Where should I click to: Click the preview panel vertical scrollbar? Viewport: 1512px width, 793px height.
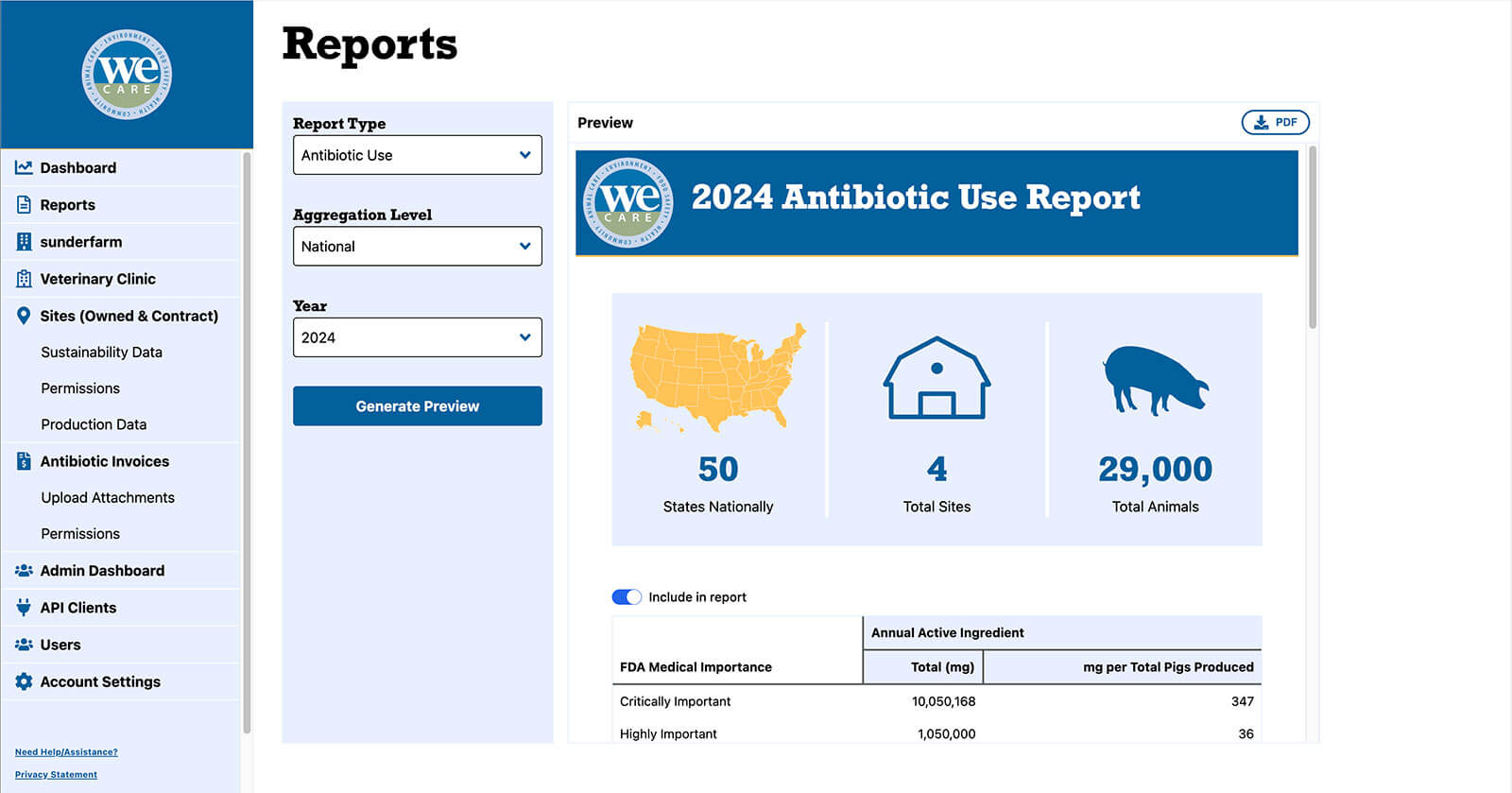coord(1313,238)
